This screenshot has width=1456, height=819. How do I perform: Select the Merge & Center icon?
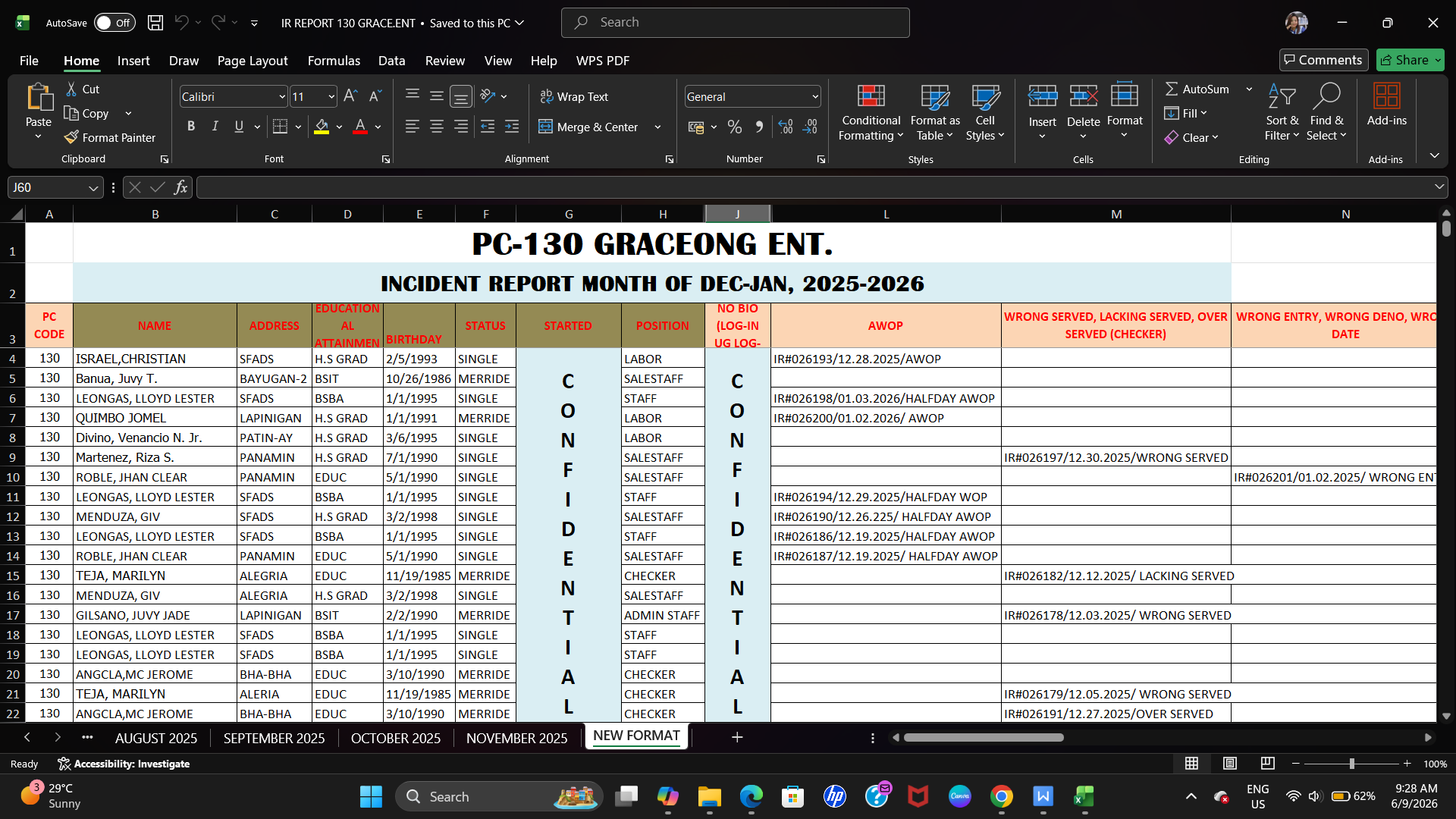545,127
